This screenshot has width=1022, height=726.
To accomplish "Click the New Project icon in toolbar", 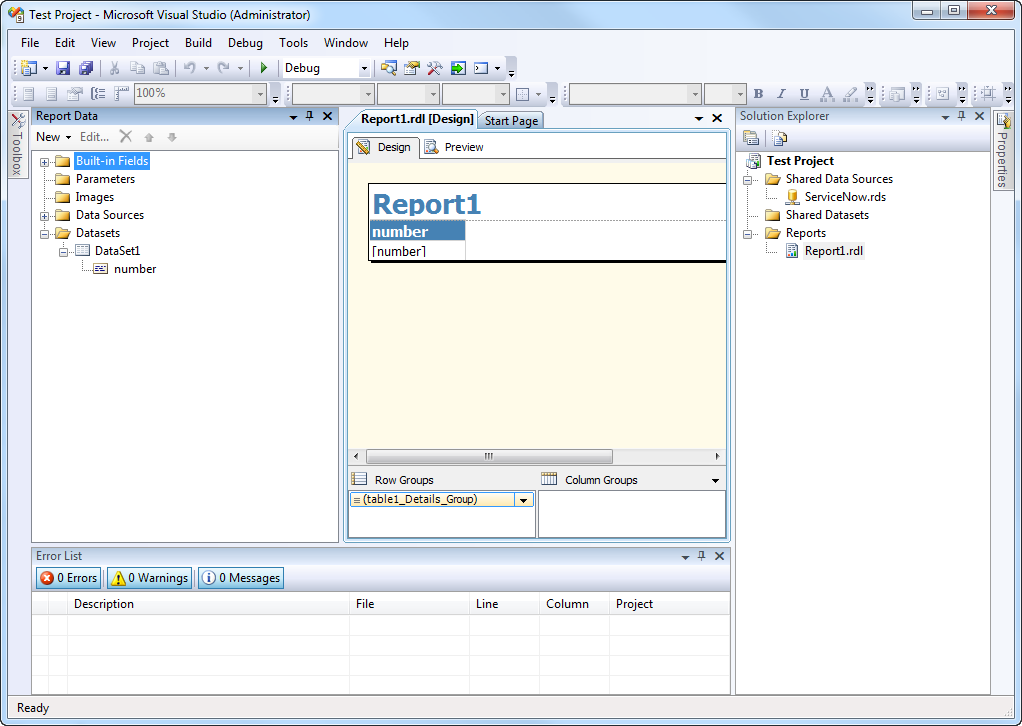I will tap(29, 68).
